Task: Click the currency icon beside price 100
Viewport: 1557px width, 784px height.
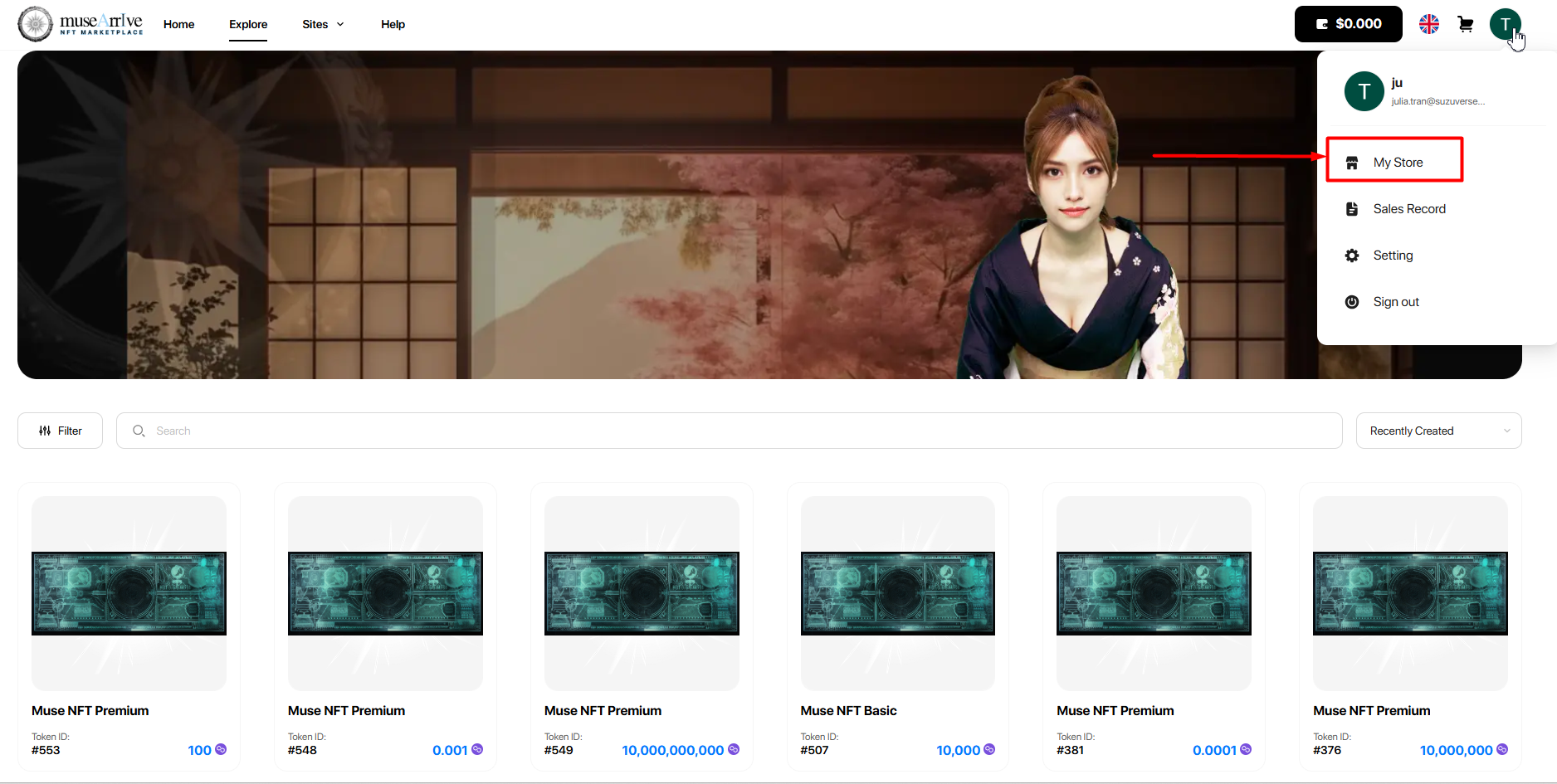Action: click(221, 749)
